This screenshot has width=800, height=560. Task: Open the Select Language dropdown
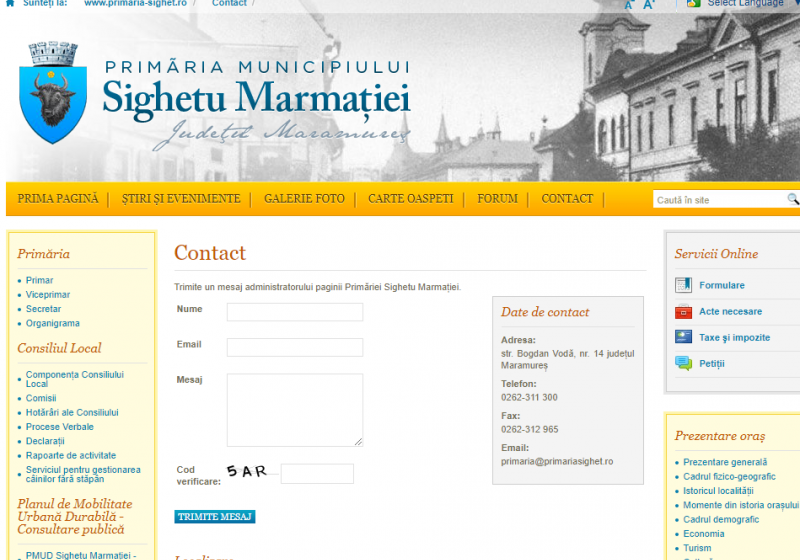pos(745,3)
